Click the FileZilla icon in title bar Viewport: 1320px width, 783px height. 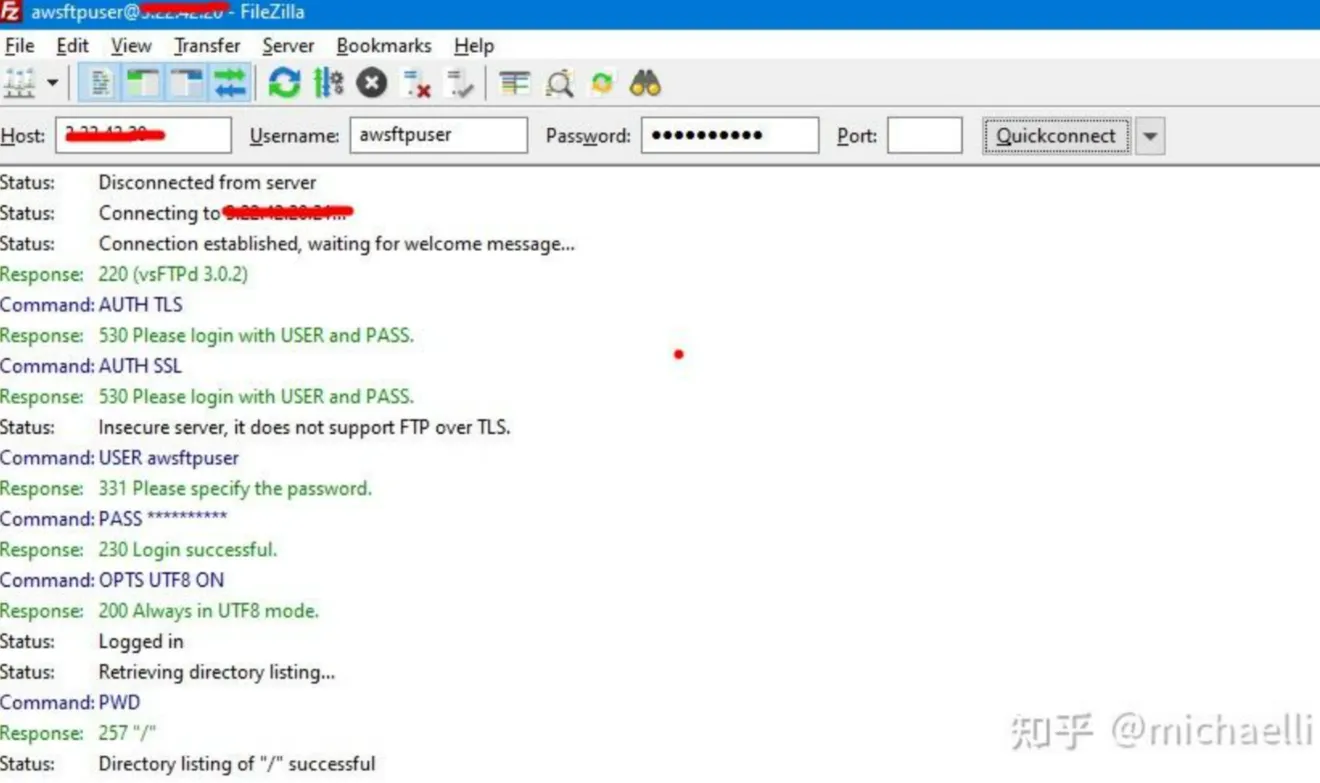[12, 13]
